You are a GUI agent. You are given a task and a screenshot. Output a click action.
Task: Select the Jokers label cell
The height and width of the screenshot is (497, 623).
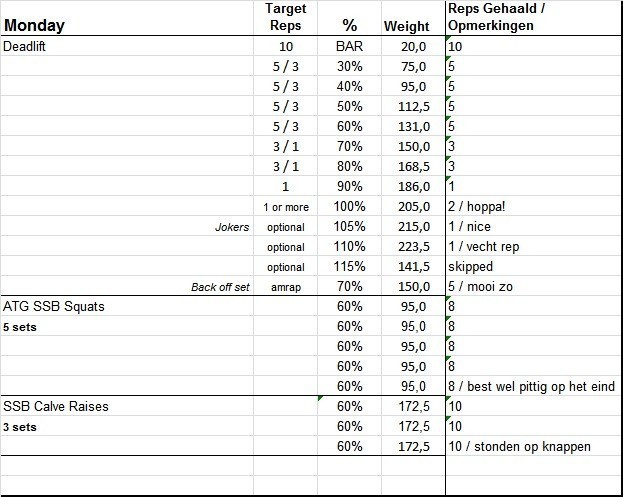(x=231, y=227)
